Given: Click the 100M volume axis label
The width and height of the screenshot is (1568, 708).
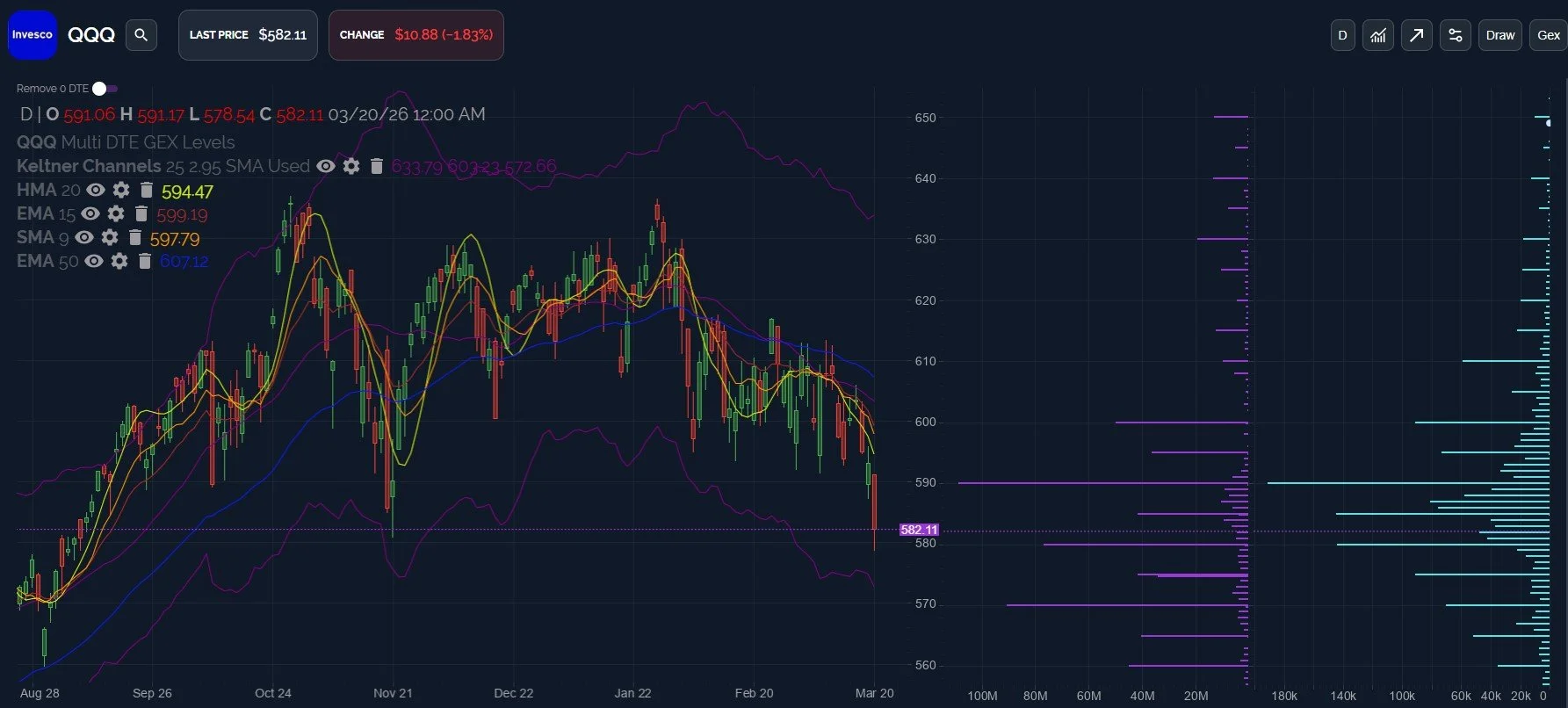Looking at the screenshot, I should coord(982,696).
